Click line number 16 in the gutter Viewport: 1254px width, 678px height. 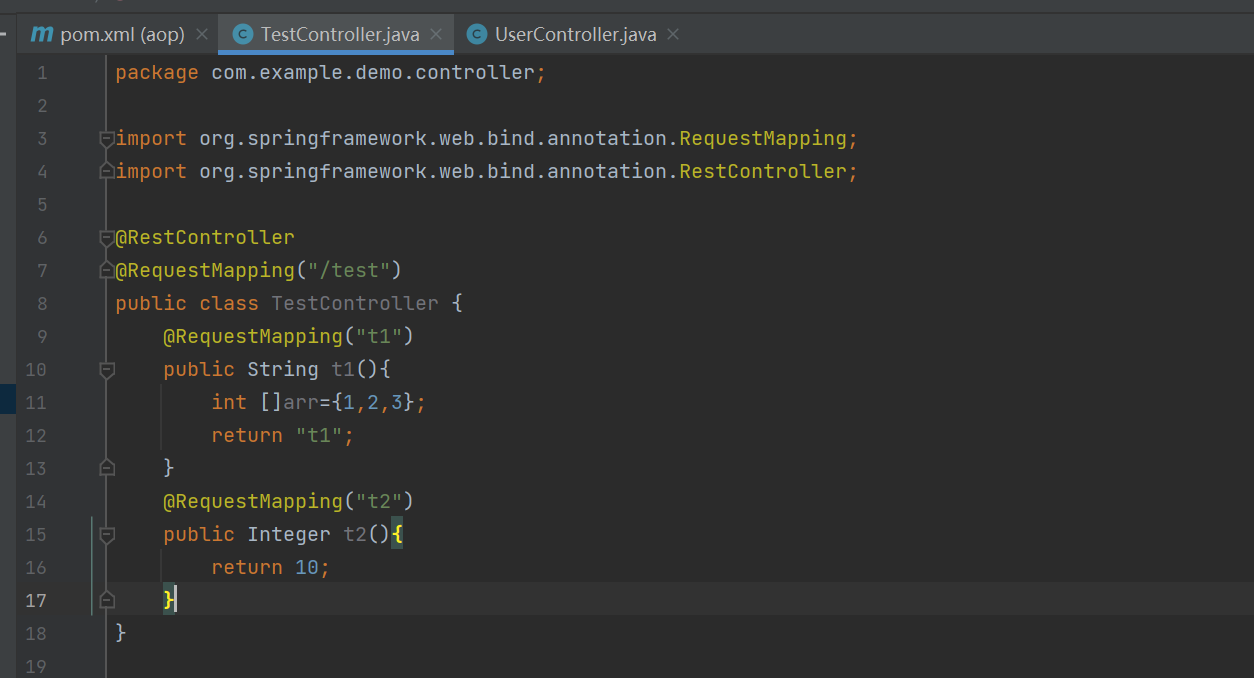pos(36,567)
